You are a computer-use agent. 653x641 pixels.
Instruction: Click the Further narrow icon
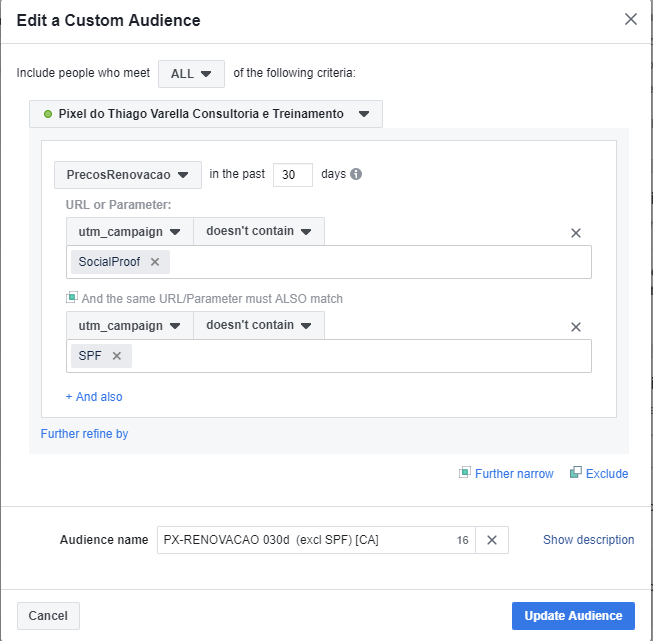[465, 473]
